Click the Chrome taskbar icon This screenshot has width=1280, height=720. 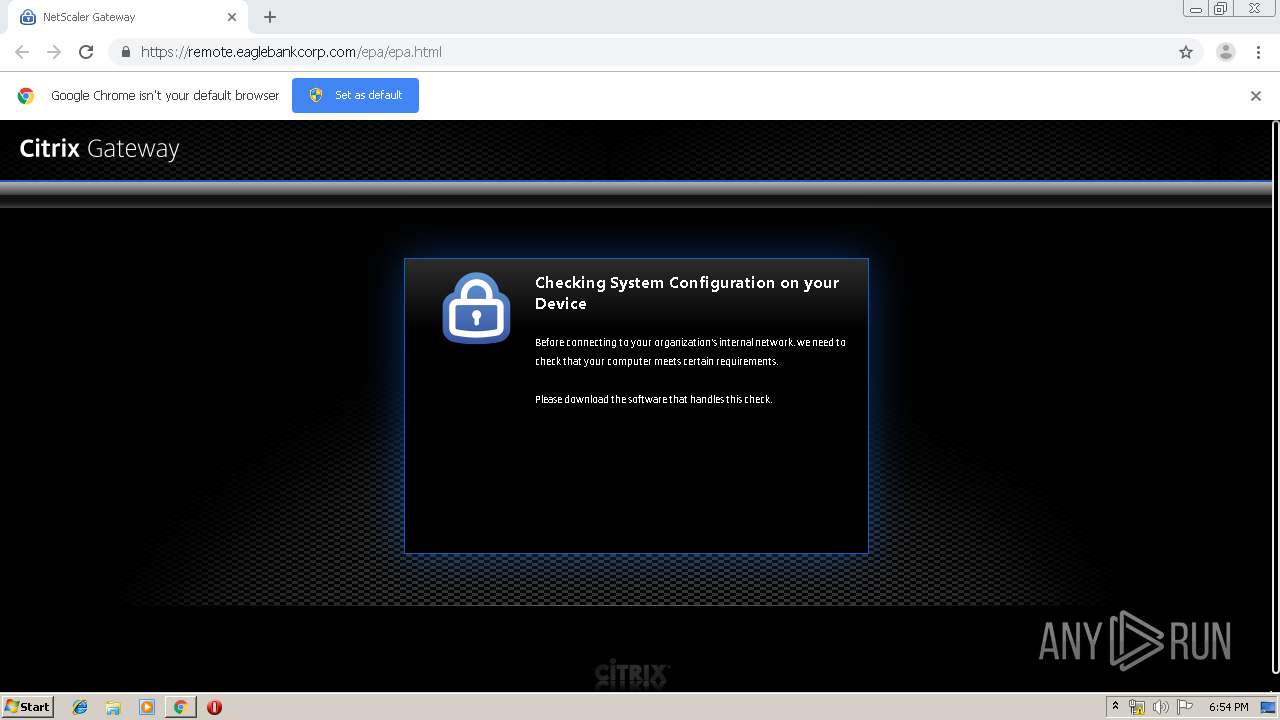click(x=180, y=707)
